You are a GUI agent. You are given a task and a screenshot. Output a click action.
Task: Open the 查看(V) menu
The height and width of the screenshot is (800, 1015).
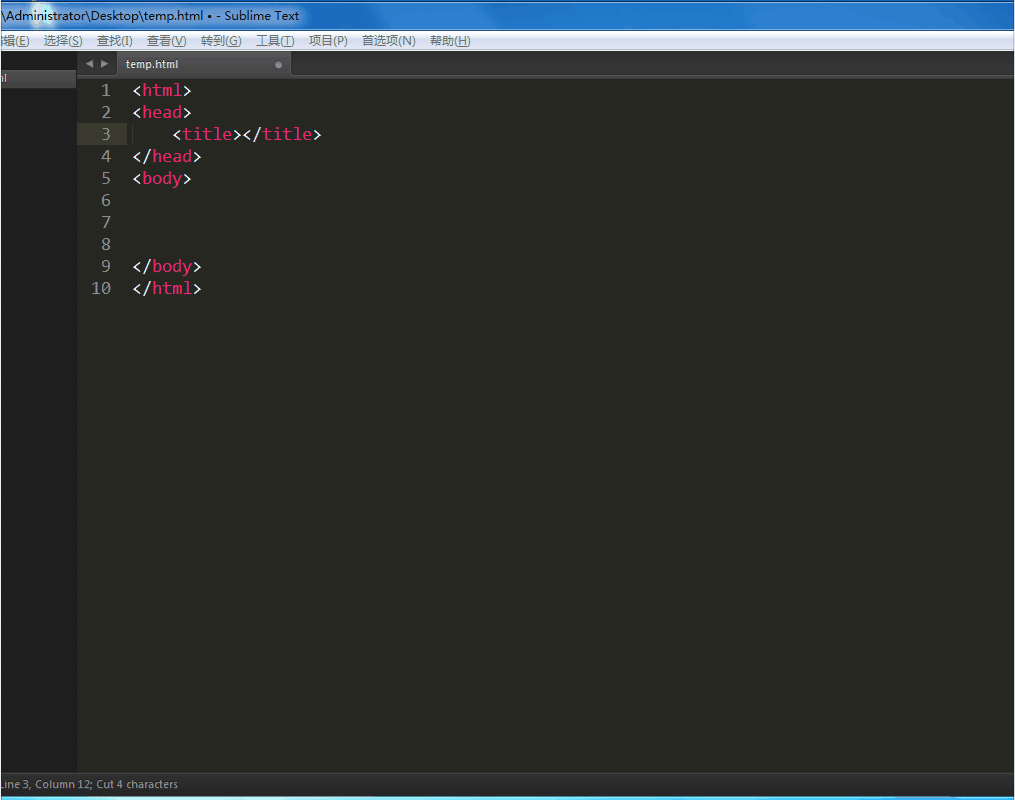click(x=166, y=41)
